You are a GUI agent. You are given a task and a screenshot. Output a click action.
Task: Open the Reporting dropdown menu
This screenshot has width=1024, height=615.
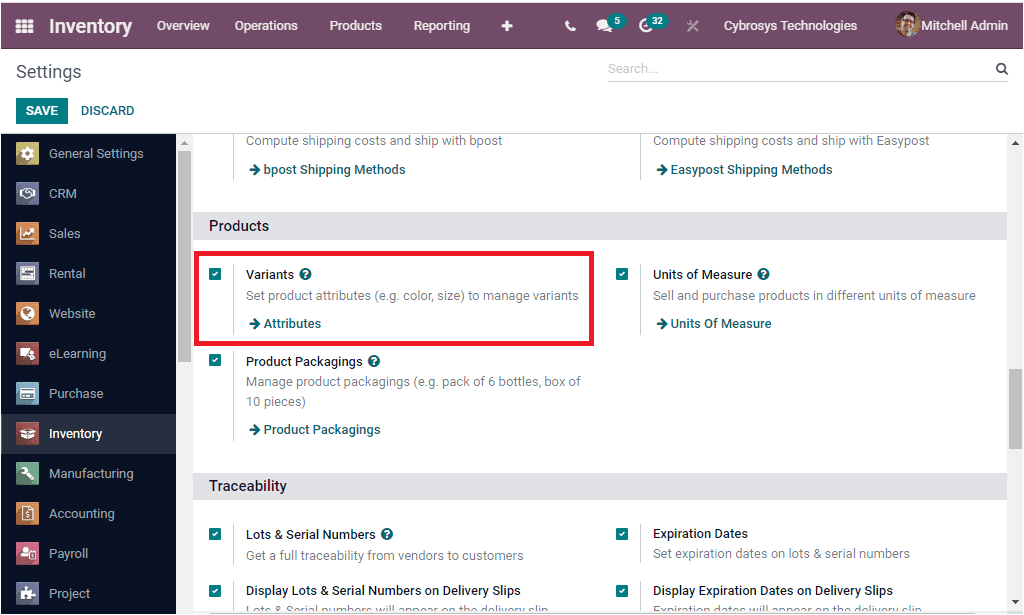pos(441,26)
